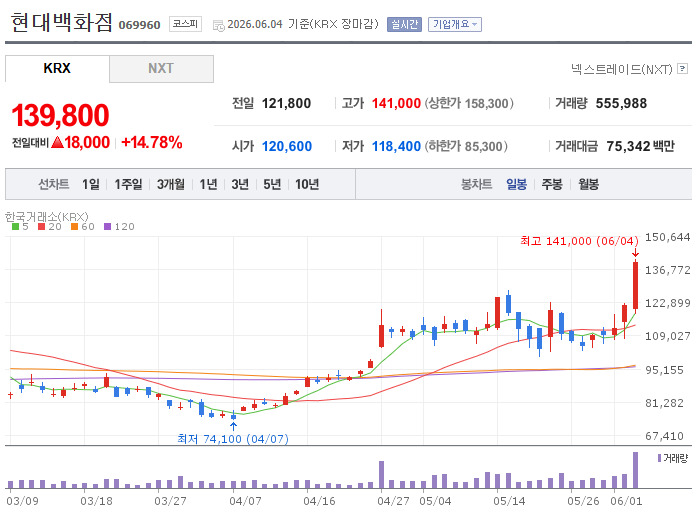Open the NXT help question-mark icon
The height and width of the screenshot is (514, 692).
(682, 68)
